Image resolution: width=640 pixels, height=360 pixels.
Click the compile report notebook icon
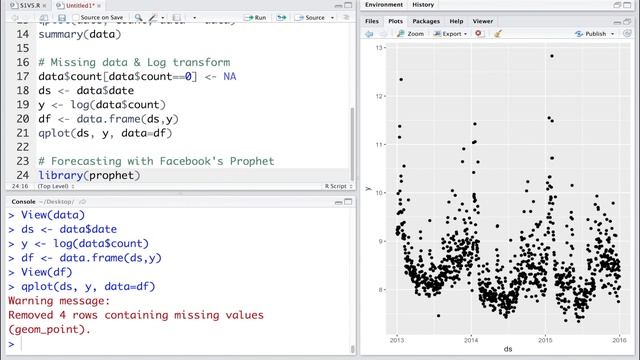pyautogui.click(x=176, y=18)
